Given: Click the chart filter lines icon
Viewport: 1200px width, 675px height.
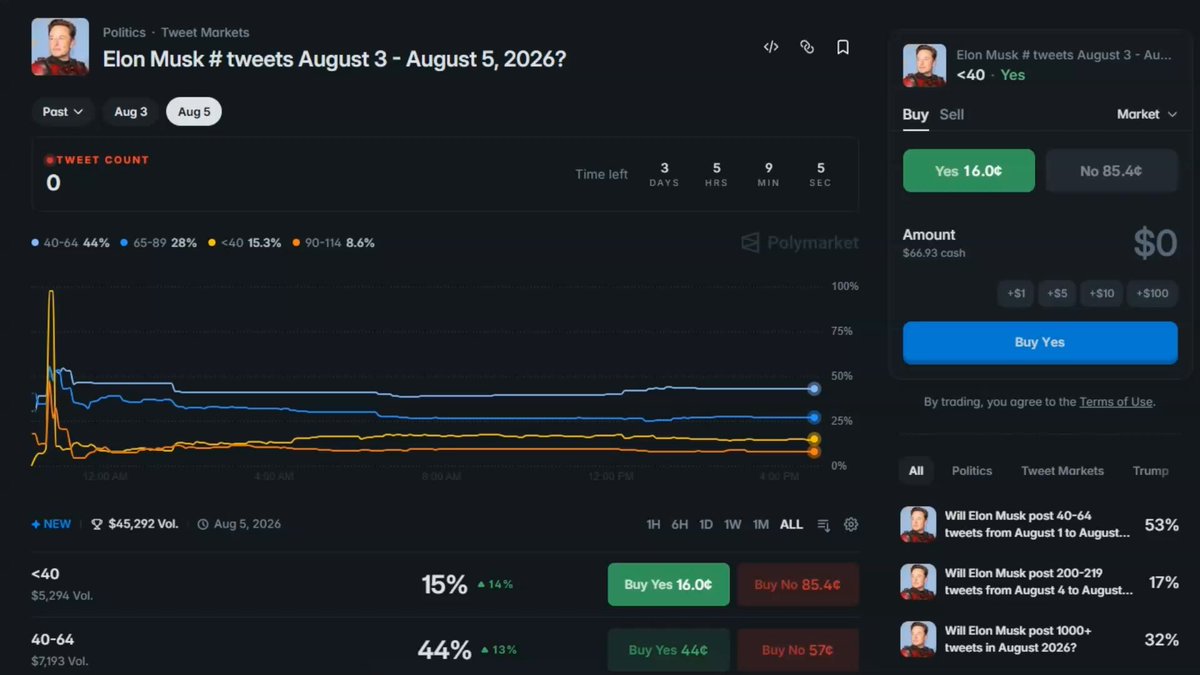Looking at the screenshot, I should 824,524.
